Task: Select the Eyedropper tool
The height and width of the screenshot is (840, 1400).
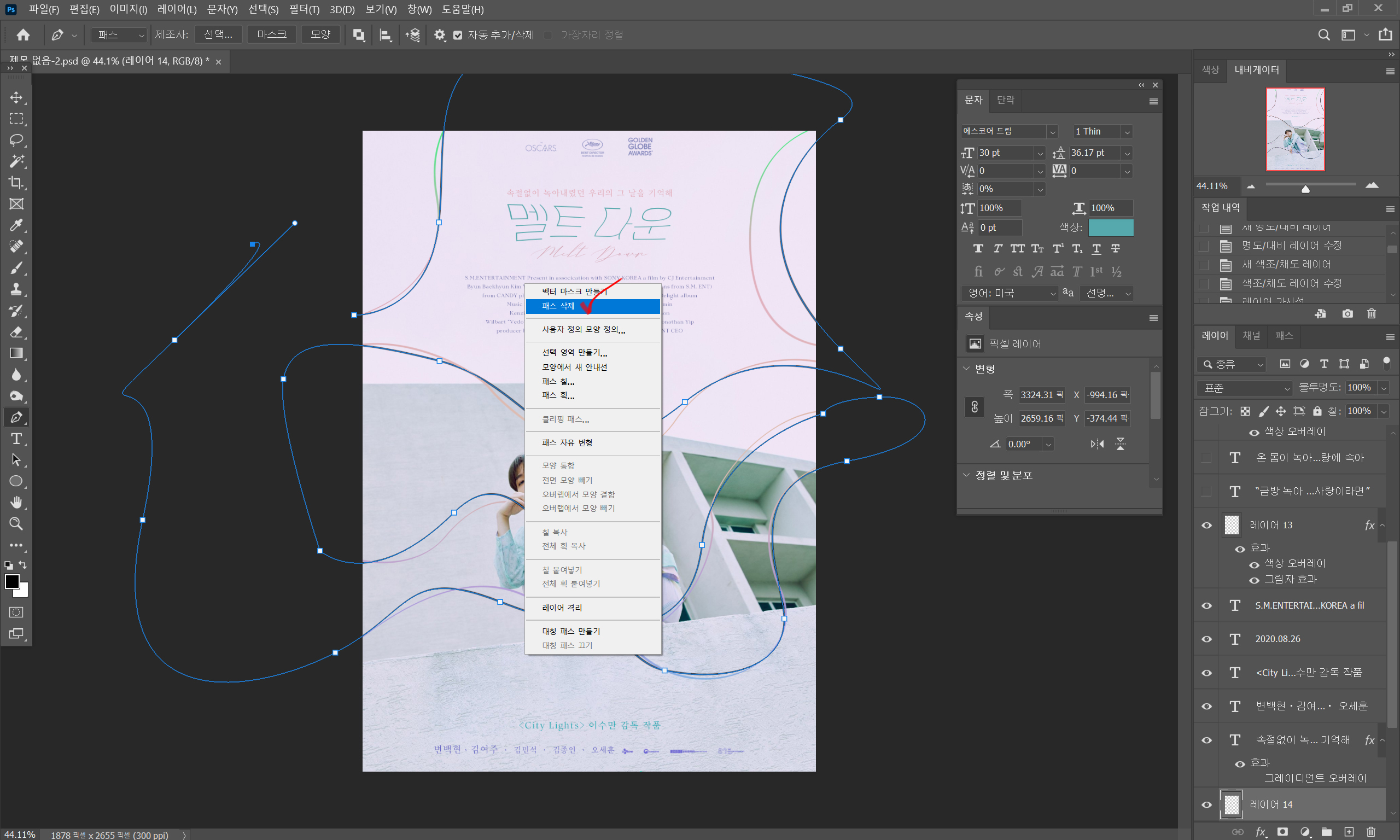Action: [x=16, y=225]
